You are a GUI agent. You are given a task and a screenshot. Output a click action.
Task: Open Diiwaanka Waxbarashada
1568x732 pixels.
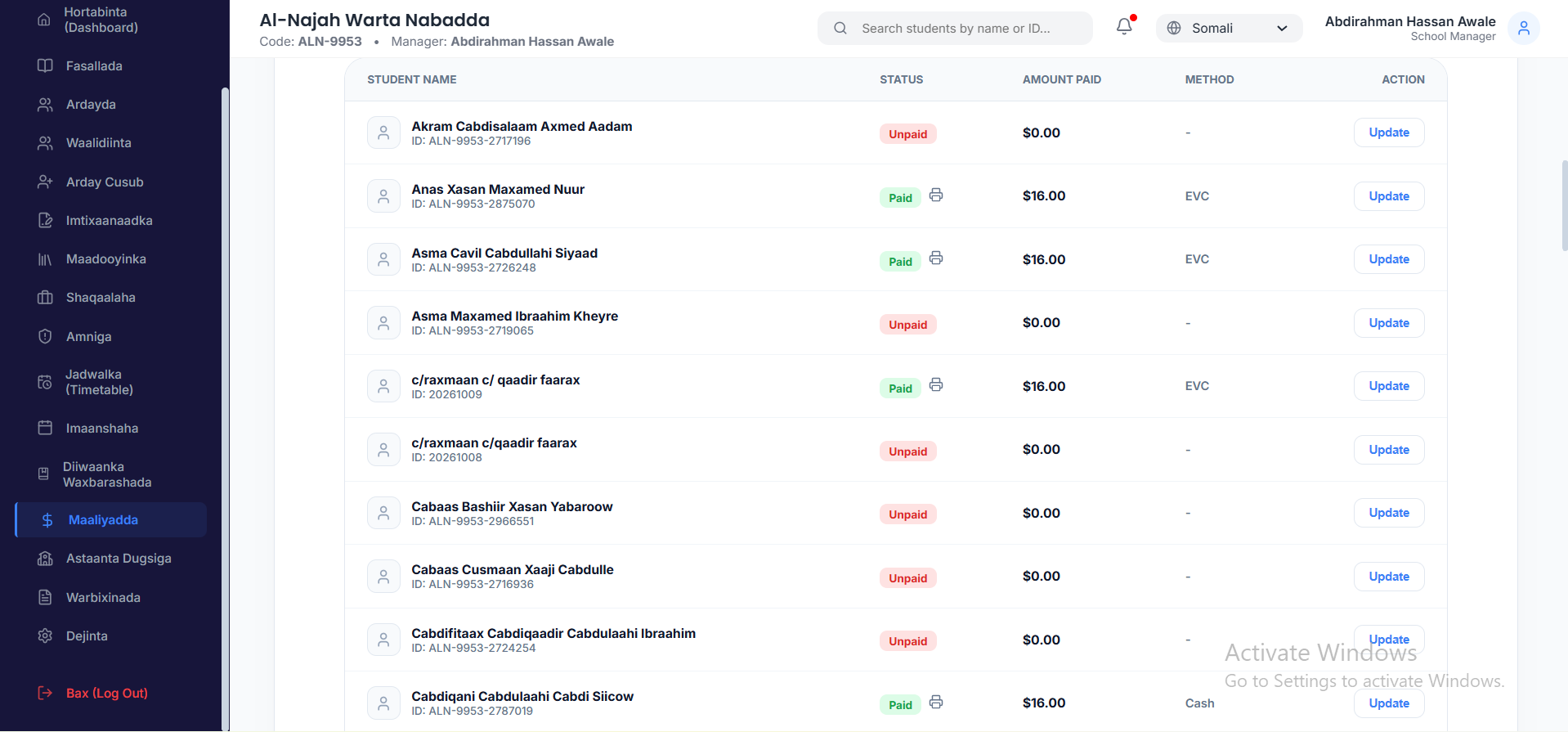coord(111,474)
